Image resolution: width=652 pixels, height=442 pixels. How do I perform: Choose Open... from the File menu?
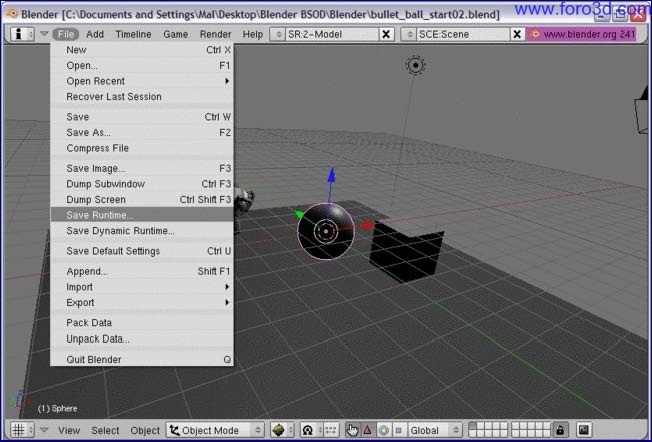coord(142,66)
